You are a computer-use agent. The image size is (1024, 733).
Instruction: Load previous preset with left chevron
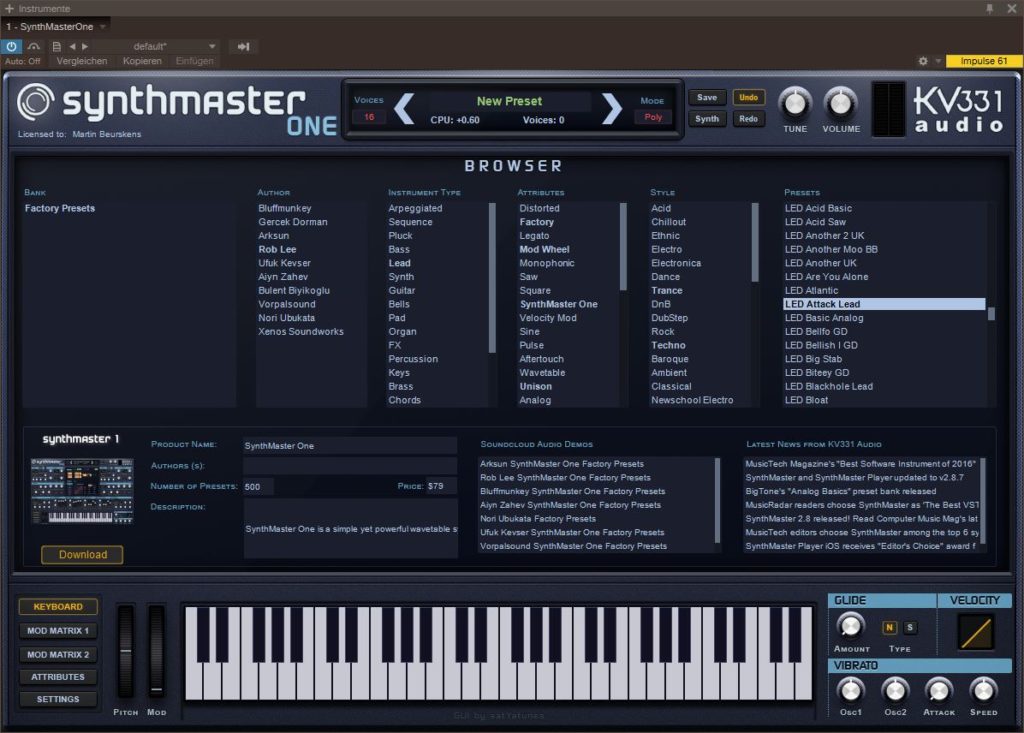point(404,108)
